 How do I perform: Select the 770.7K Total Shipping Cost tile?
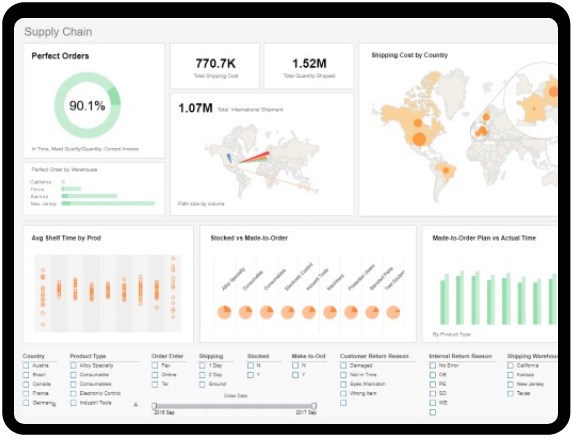pos(215,66)
